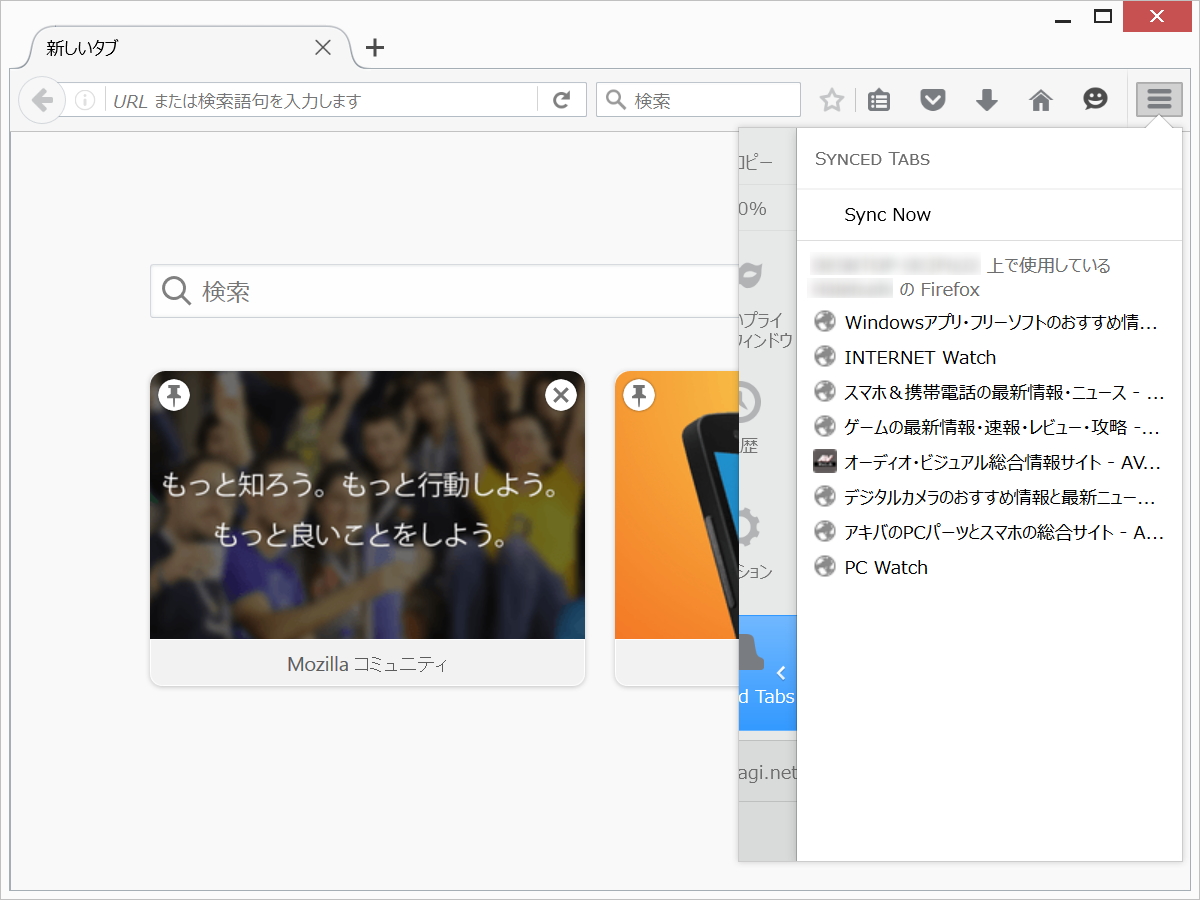Focus the 検索 search box on the page
Viewport: 1200px width, 900px height.
click(400, 291)
